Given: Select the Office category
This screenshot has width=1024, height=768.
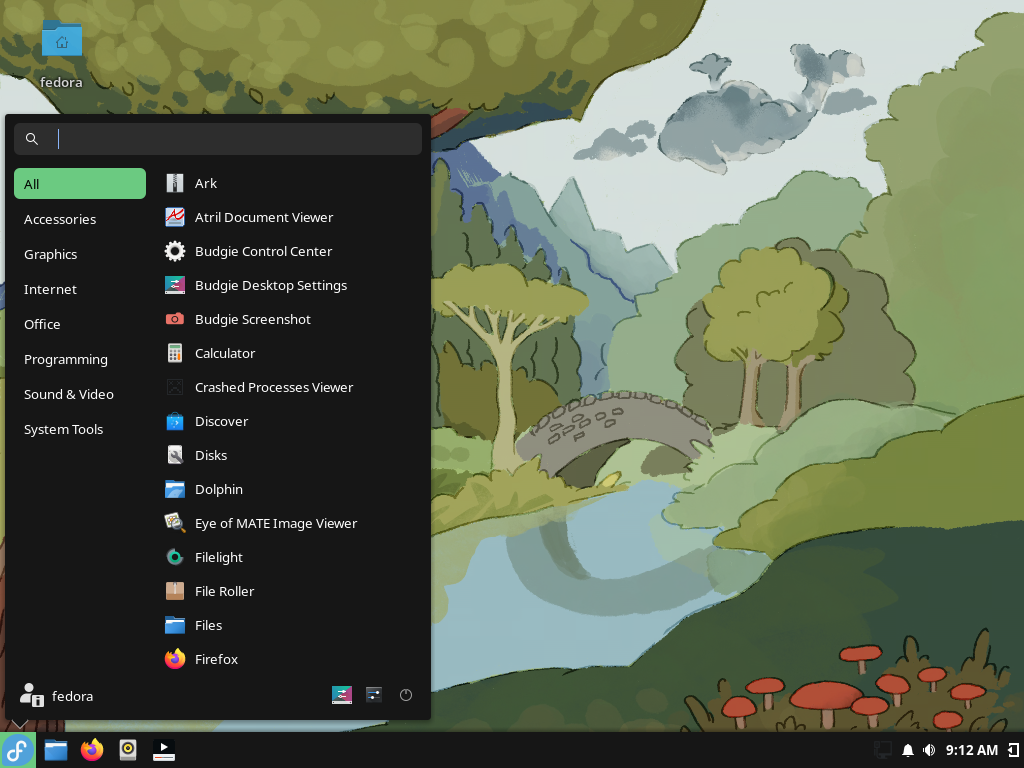Looking at the screenshot, I should [80, 324].
